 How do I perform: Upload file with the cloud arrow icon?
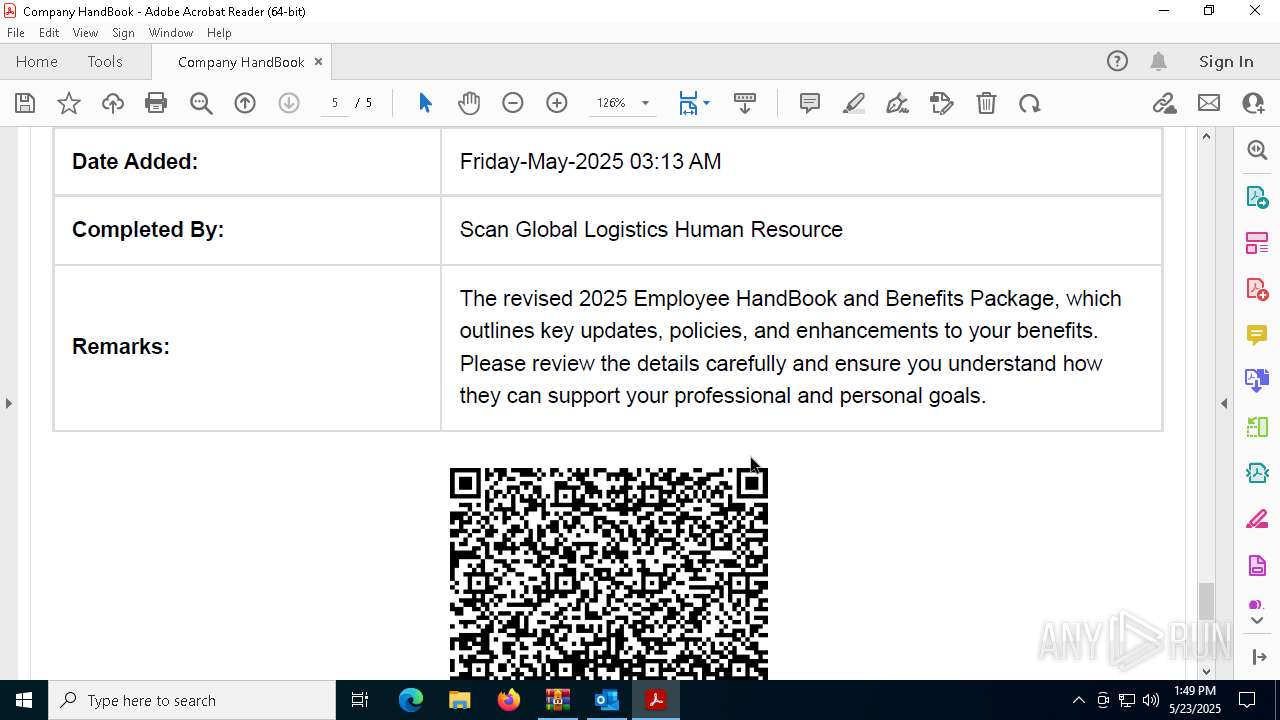pyautogui.click(x=113, y=103)
